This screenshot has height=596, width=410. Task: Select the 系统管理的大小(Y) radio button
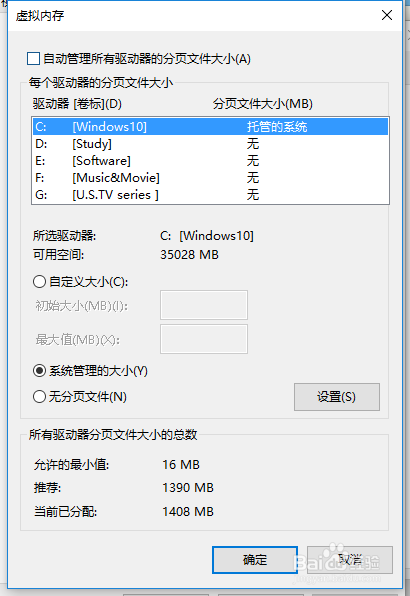39,371
